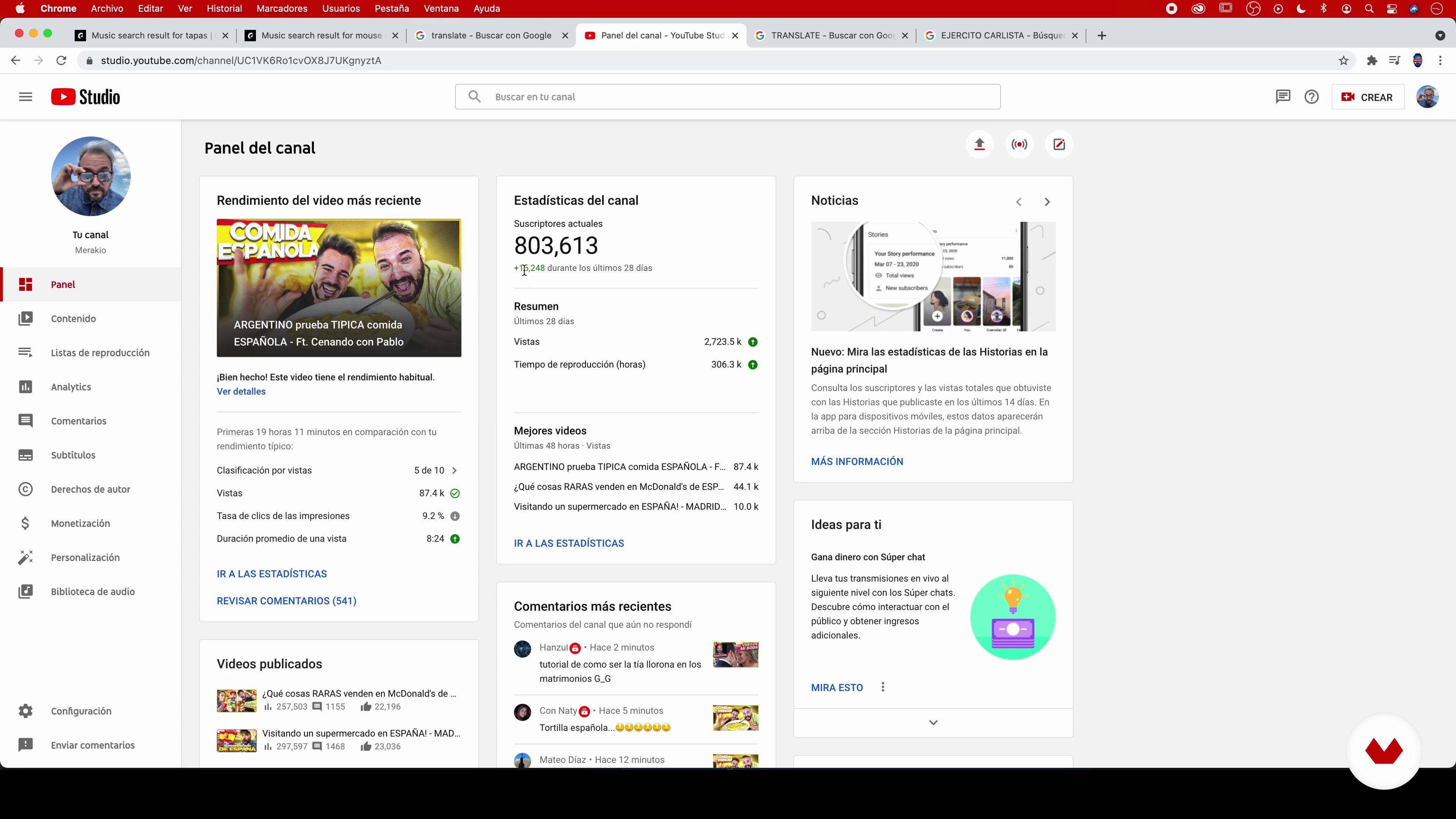Viewport: 1456px width, 819px height.
Task: Open the channel profile picture in sidebar
Action: [91, 176]
